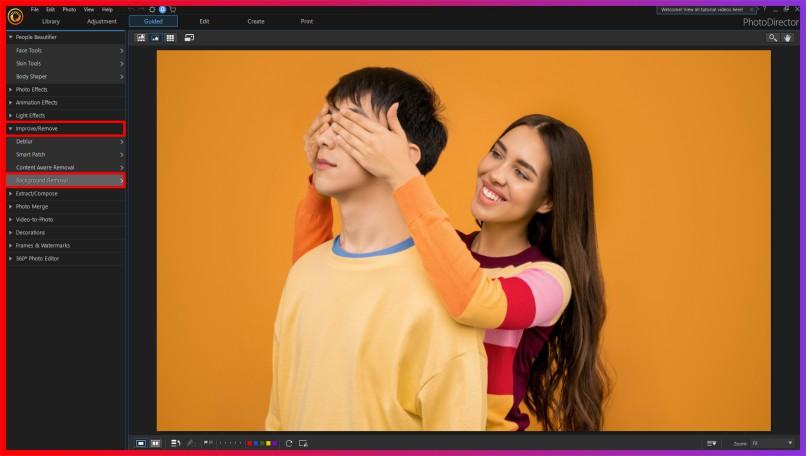The width and height of the screenshot is (806, 456).
Task: Click the PhotoDirector logo icon
Action: pos(15,15)
